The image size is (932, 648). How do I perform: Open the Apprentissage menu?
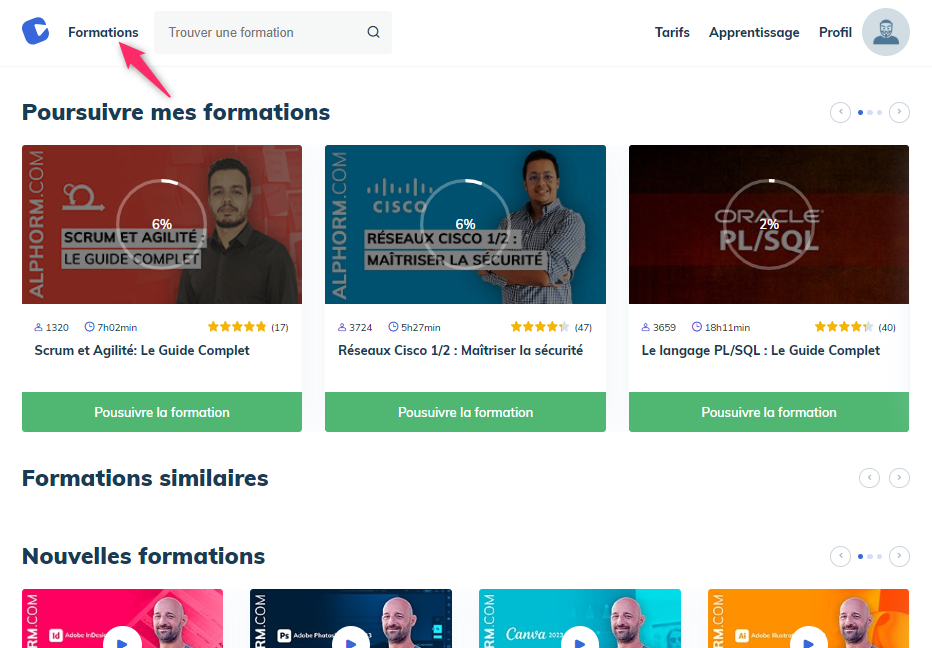point(754,32)
